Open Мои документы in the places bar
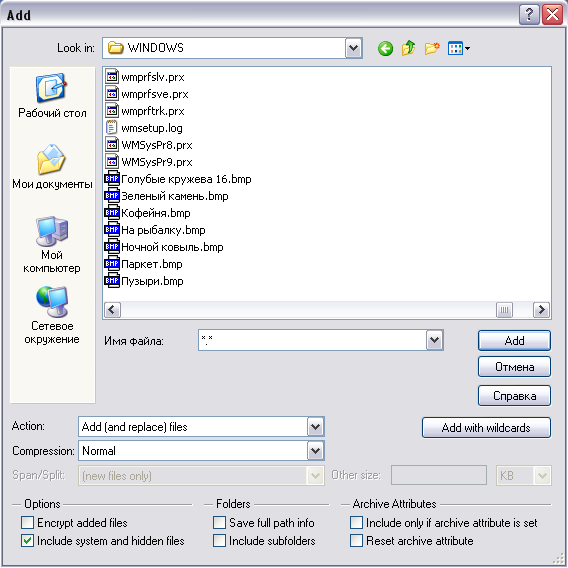The width and height of the screenshot is (568, 568). (x=52, y=167)
